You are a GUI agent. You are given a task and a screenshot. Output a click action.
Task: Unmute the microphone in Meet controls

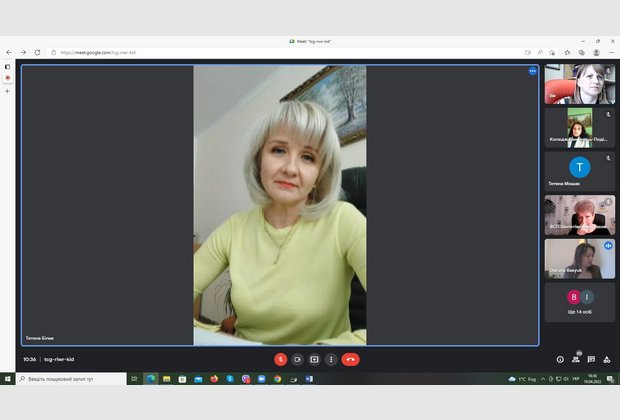[281, 359]
